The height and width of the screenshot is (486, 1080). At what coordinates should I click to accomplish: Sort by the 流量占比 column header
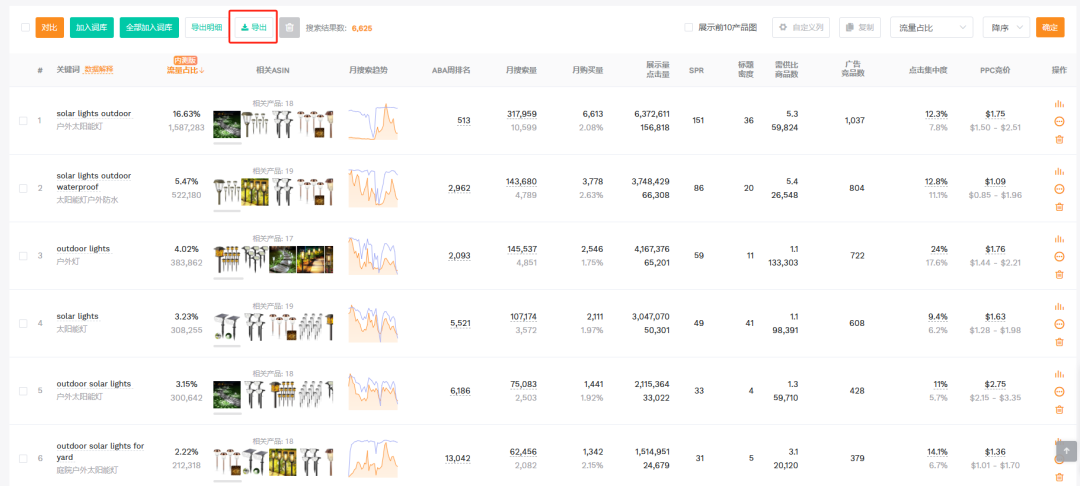click(186, 70)
